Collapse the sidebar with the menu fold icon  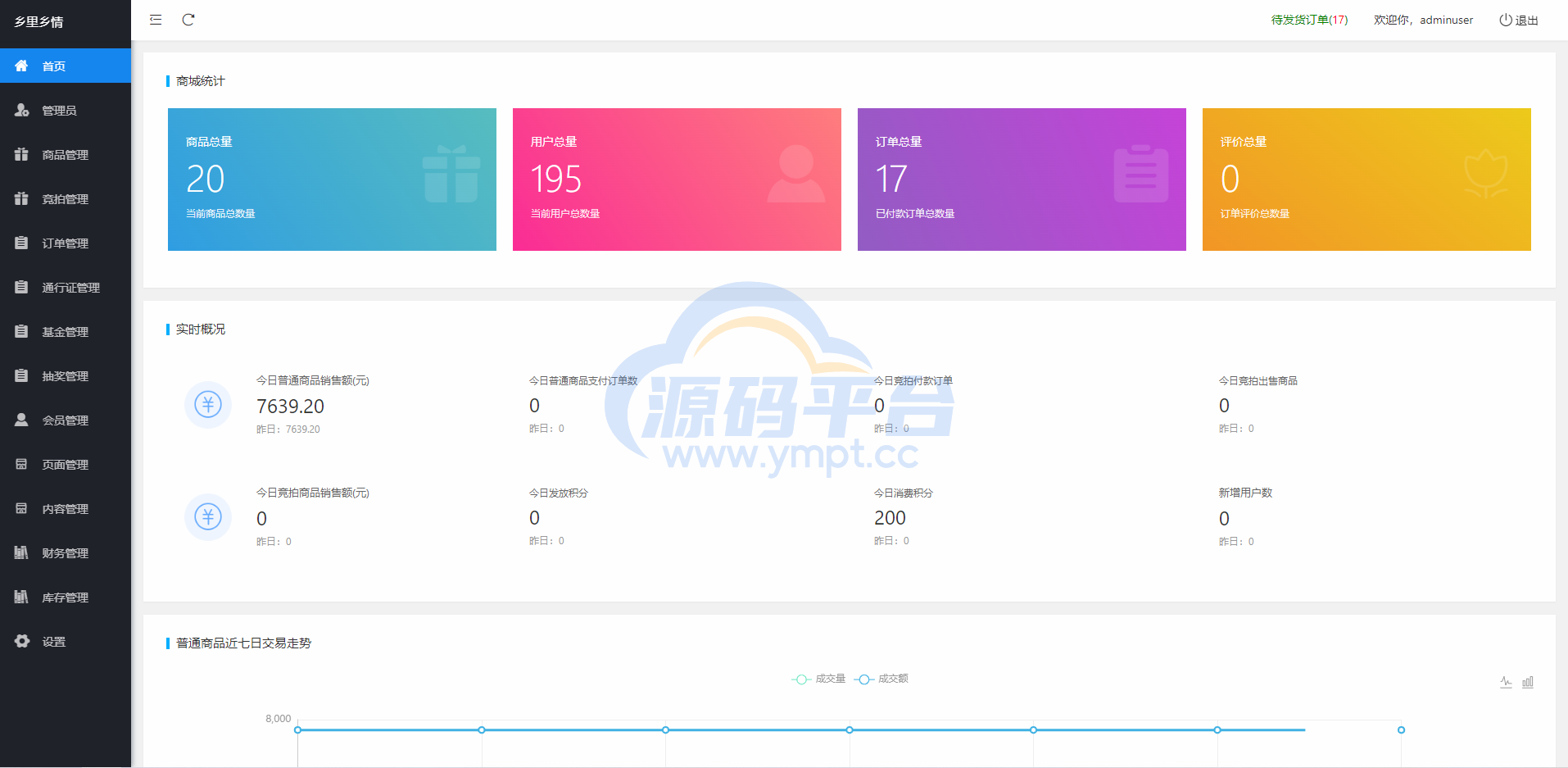click(x=156, y=20)
